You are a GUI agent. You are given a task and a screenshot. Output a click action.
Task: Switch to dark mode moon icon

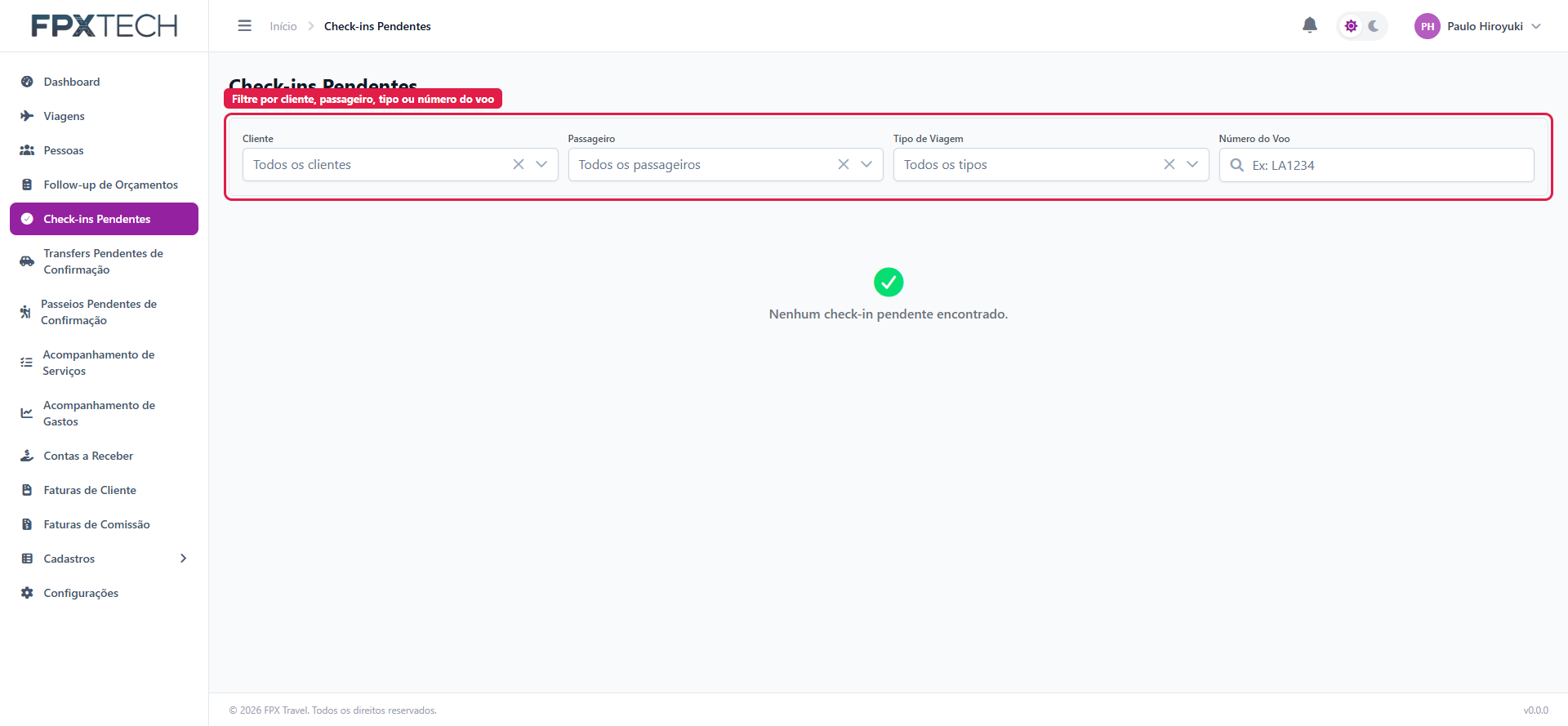[1374, 26]
